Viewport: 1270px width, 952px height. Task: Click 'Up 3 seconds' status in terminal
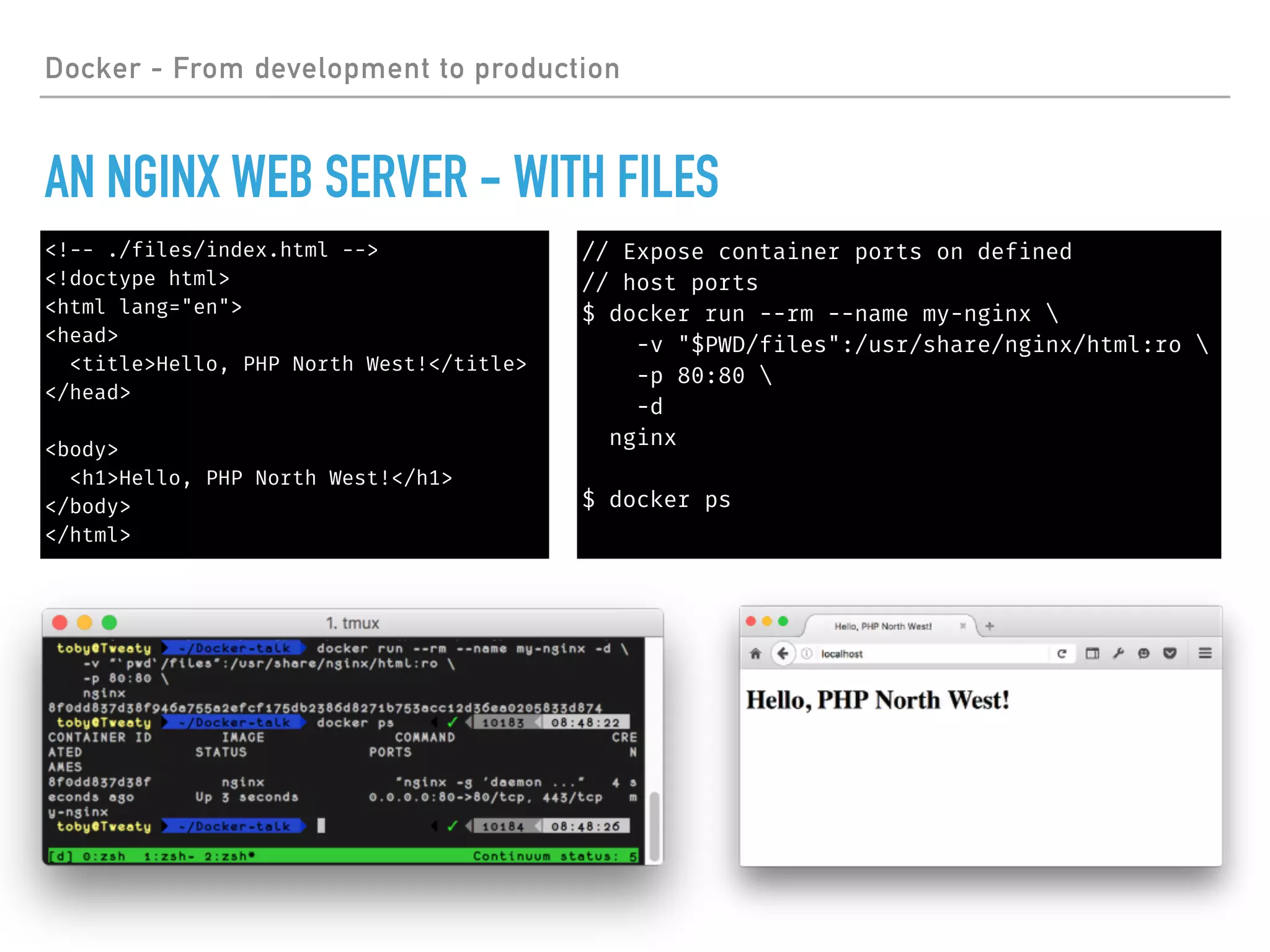click(x=247, y=797)
